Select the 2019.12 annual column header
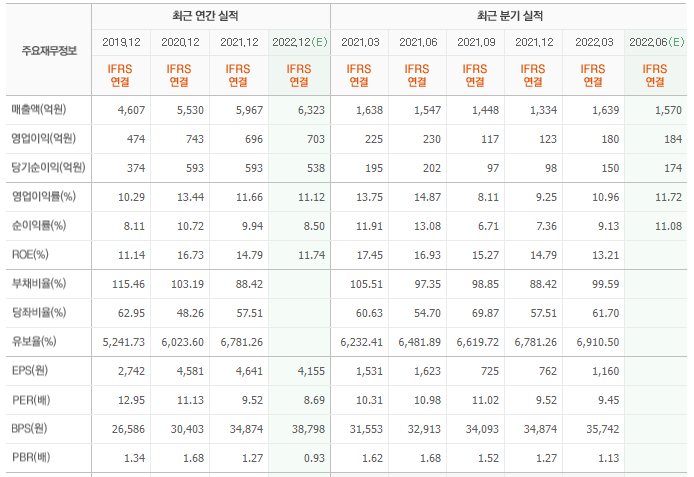 point(121,42)
